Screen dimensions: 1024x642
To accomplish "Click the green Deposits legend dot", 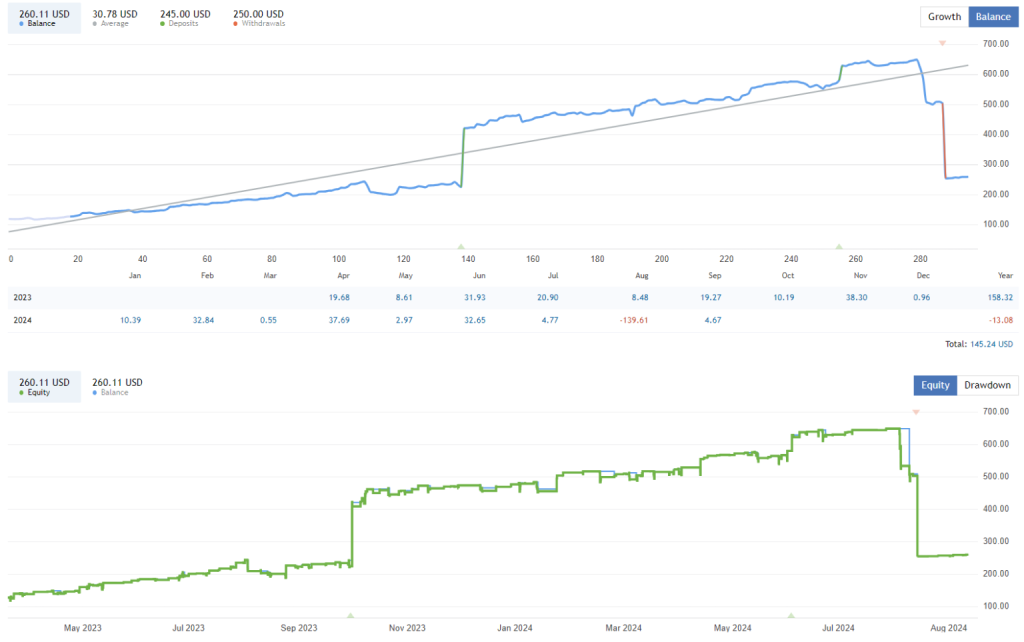I will [164, 23].
